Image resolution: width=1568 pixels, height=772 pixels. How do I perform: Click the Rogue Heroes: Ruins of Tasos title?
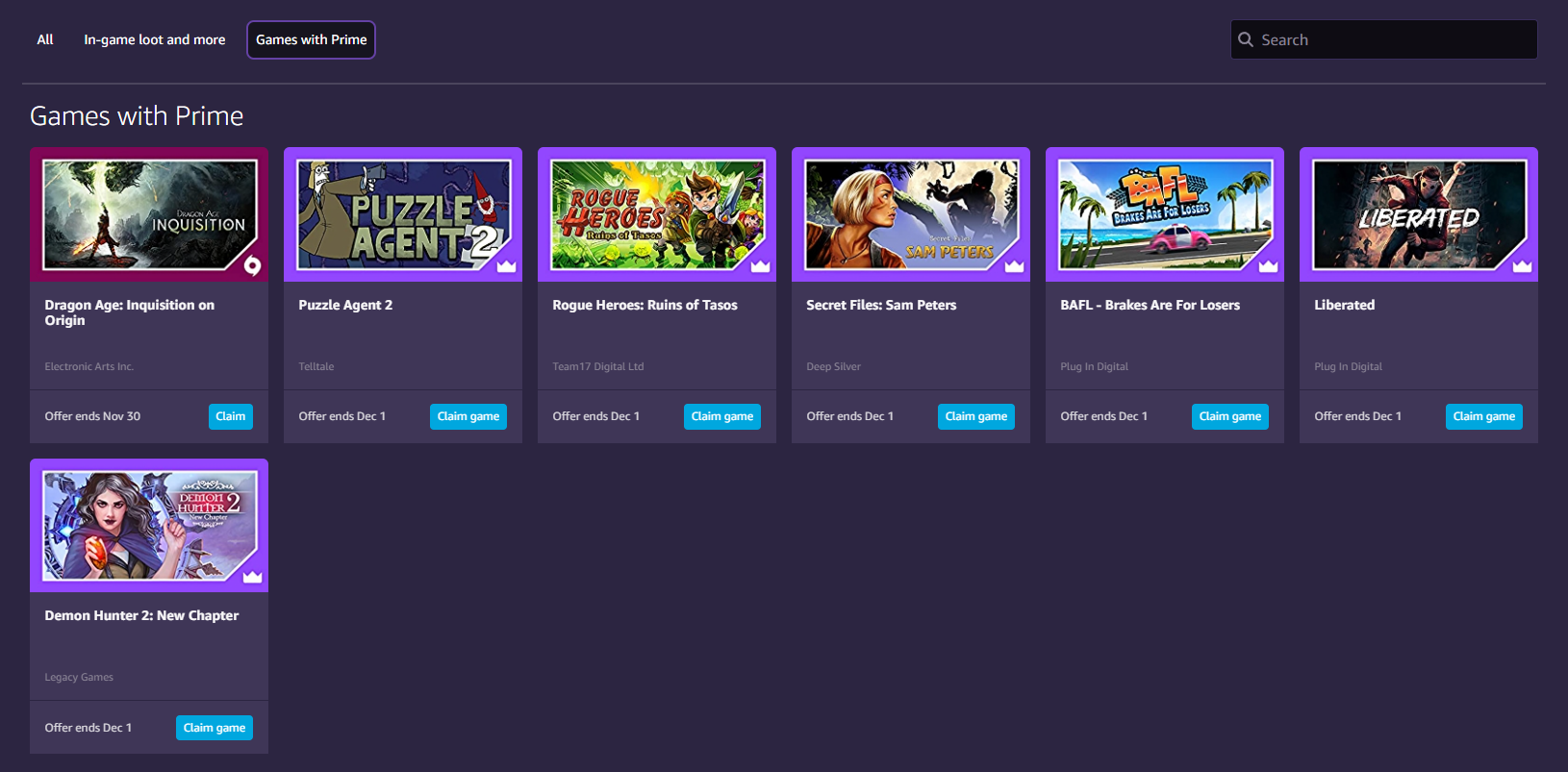tap(645, 305)
